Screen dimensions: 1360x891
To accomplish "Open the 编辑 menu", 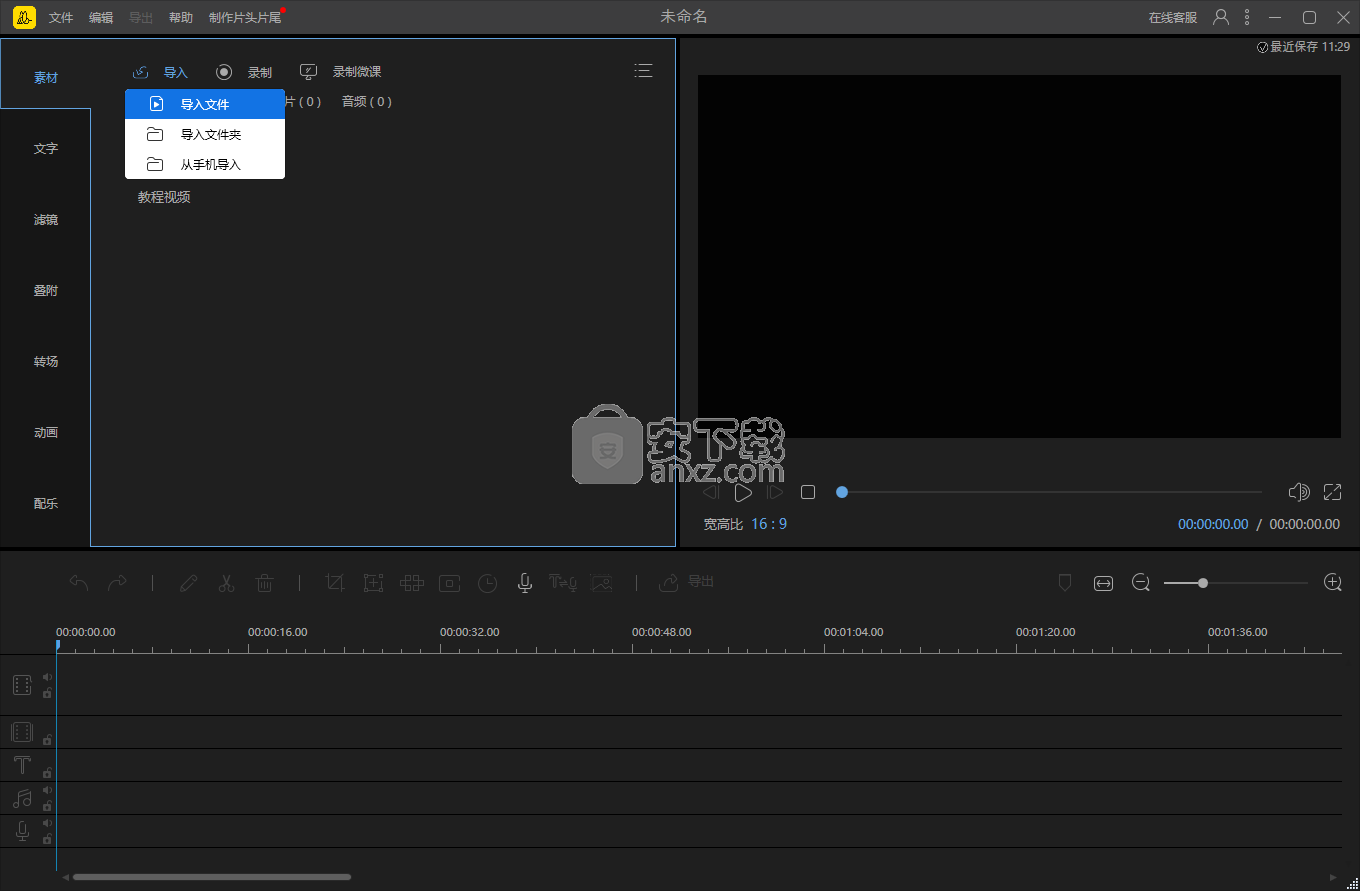I will (101, 17).
